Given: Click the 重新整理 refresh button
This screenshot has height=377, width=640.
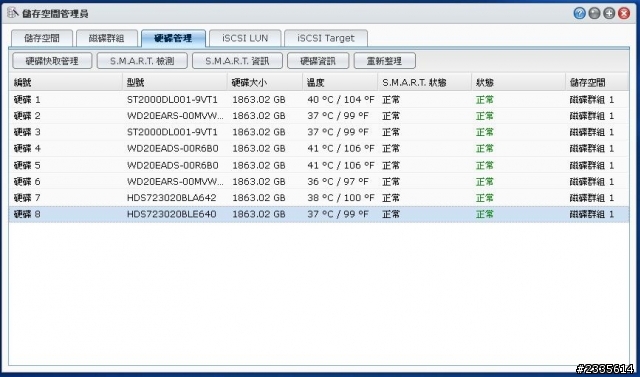Looking at the screenshot, I should pyautogui.click(x=384, y=61).
